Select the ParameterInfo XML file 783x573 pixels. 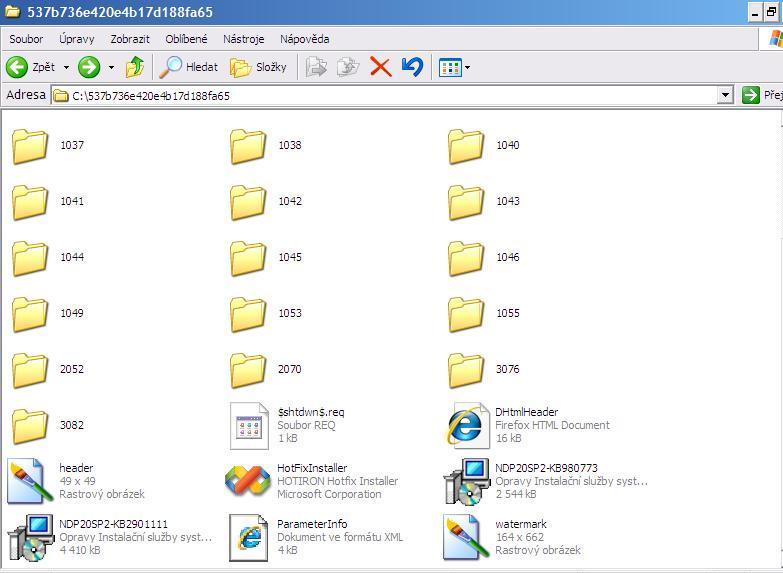click(x=248, y=537)
